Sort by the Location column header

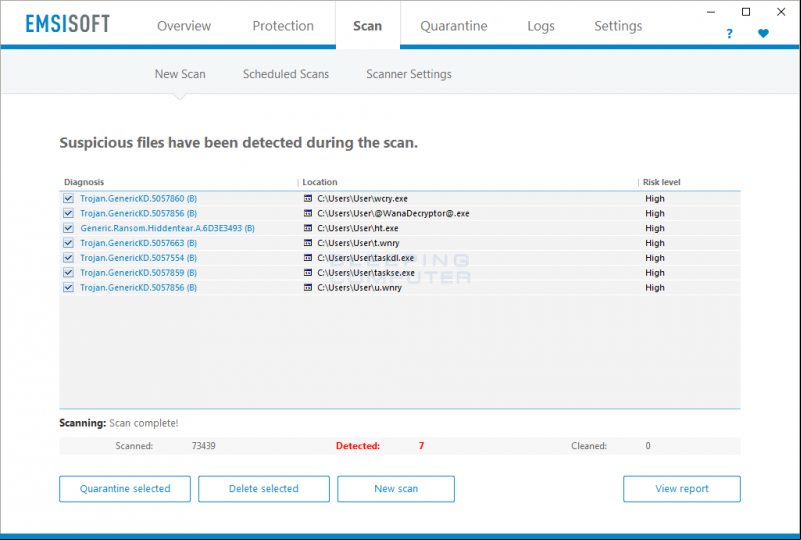pyautogui.click(x=320, y=182)
